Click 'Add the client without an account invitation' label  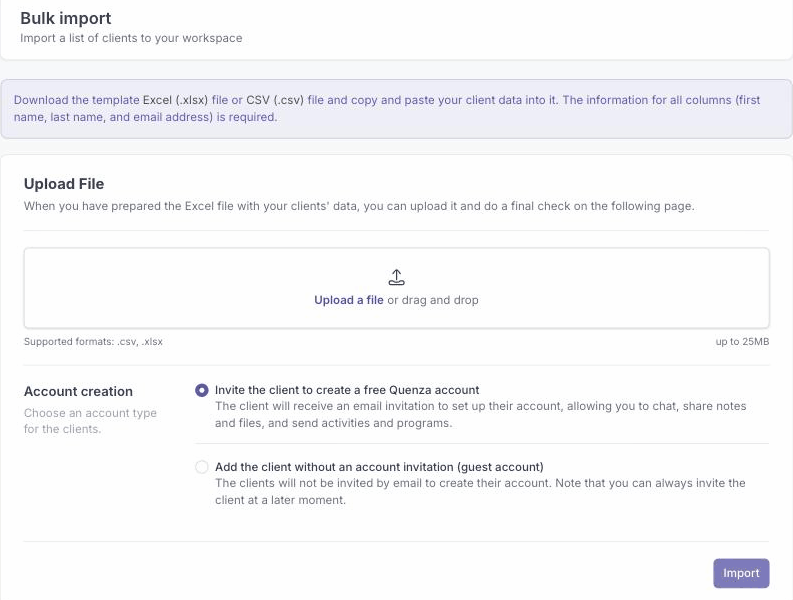pos(379,467)
